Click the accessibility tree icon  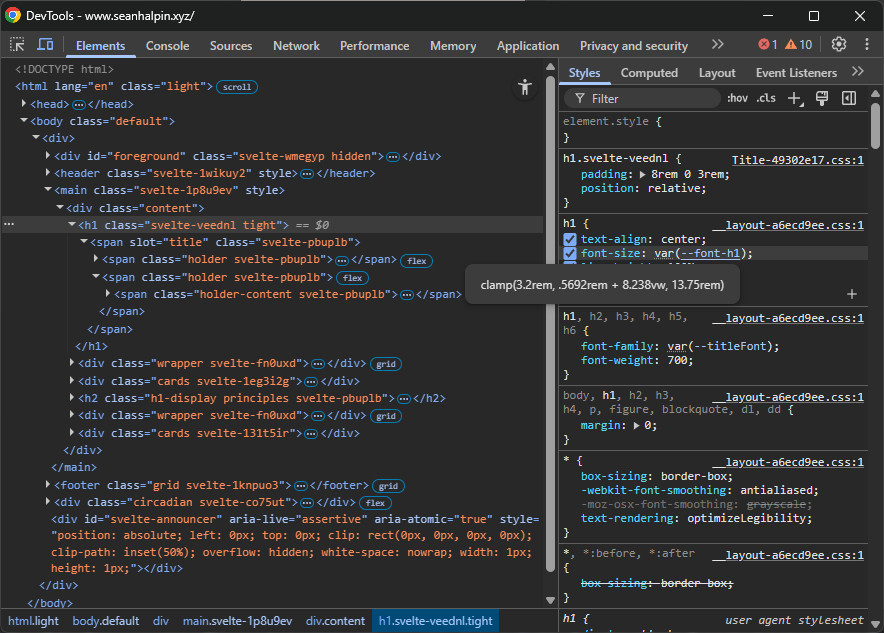coord(525,87)
